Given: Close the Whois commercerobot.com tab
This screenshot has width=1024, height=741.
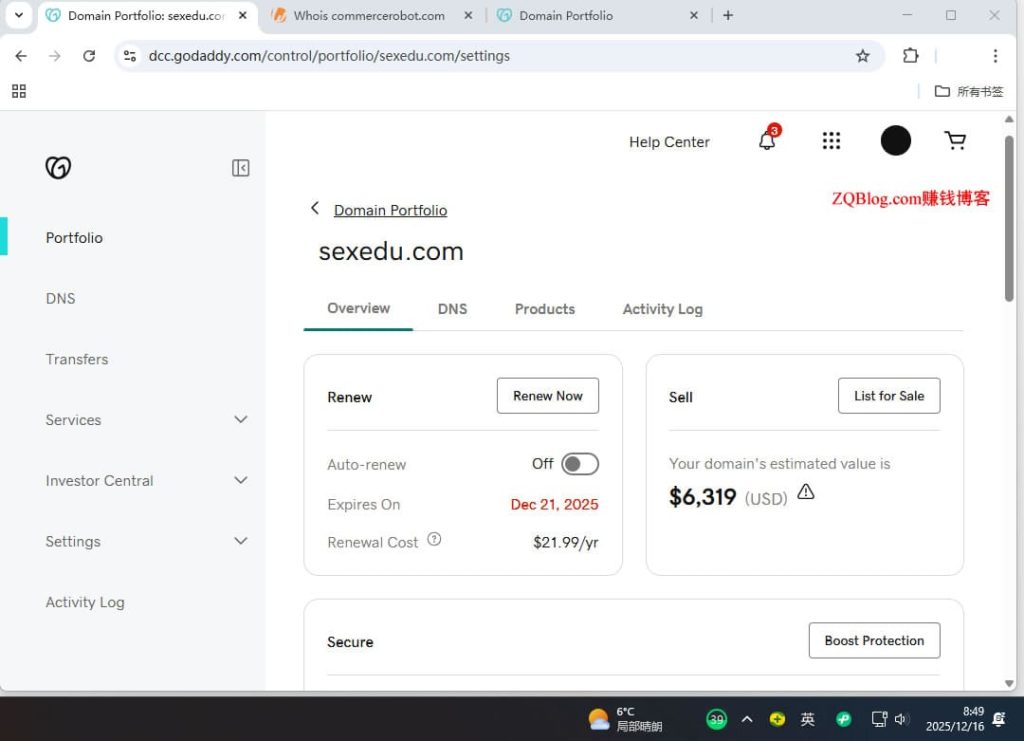Looking at the screenshot, I should click(x=468, y=16).
